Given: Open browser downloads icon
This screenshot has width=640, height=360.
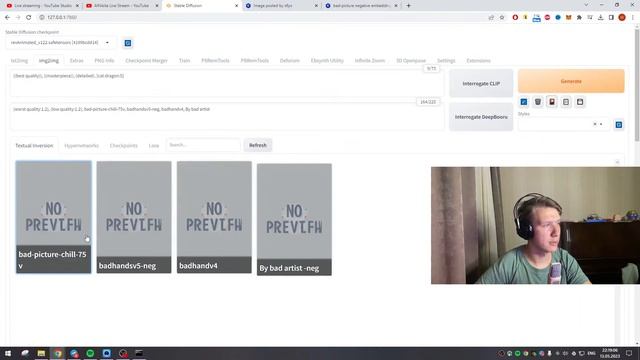Looking at the screenshot, I should coord(600,18).
